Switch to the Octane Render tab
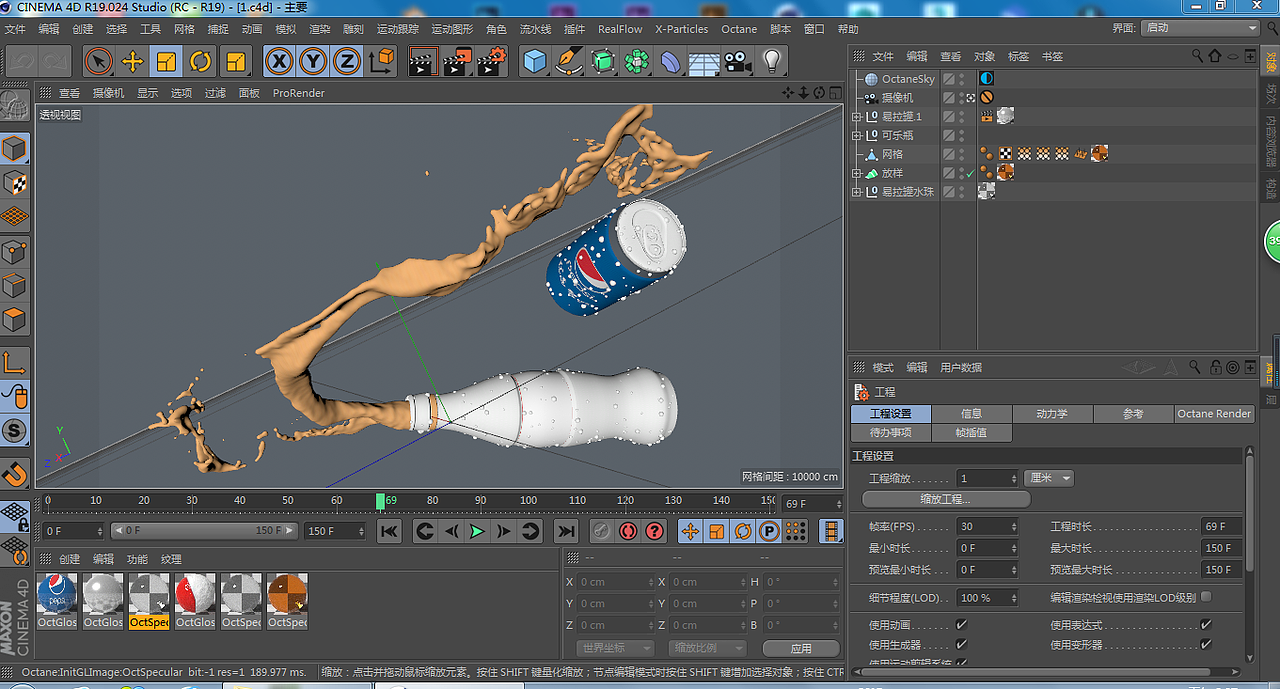 [x=1214, y=414]
